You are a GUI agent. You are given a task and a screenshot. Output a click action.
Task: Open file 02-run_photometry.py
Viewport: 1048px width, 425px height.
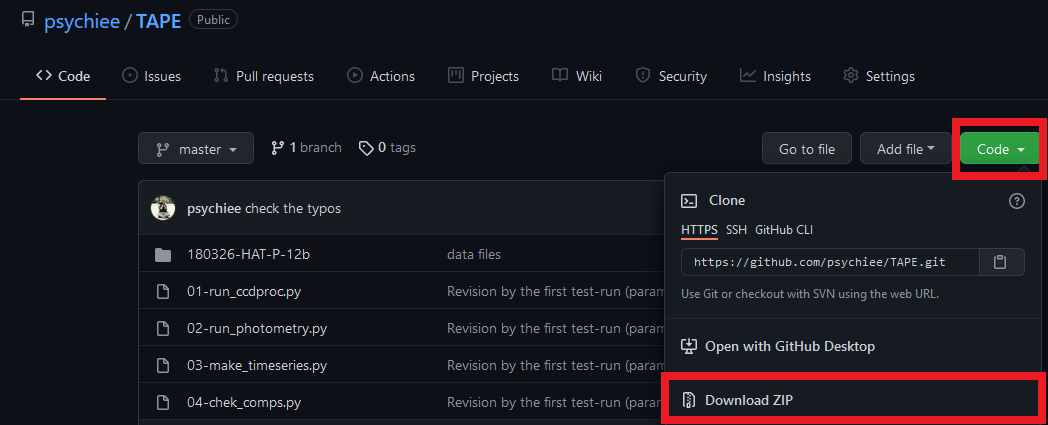point(257,329)
